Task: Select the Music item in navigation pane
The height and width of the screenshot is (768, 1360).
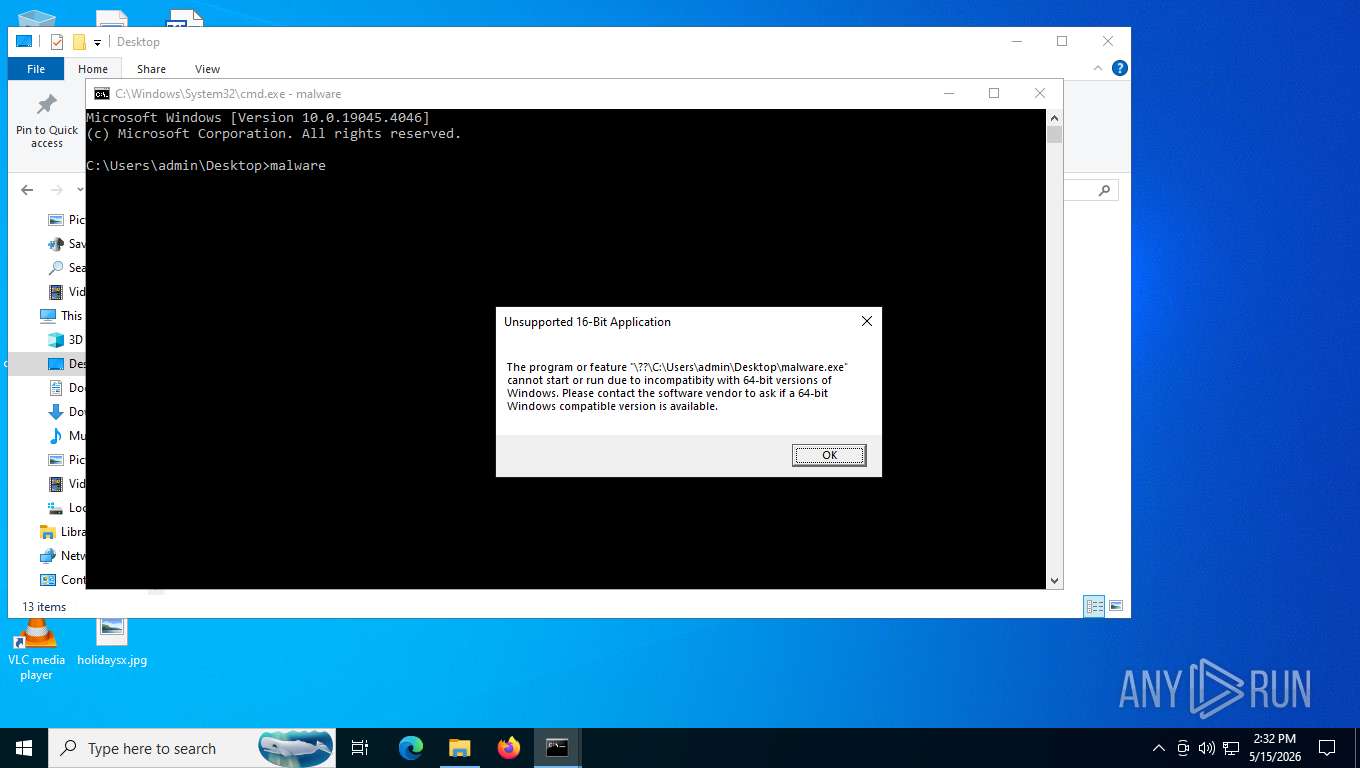Action: (x=66, y=436)
